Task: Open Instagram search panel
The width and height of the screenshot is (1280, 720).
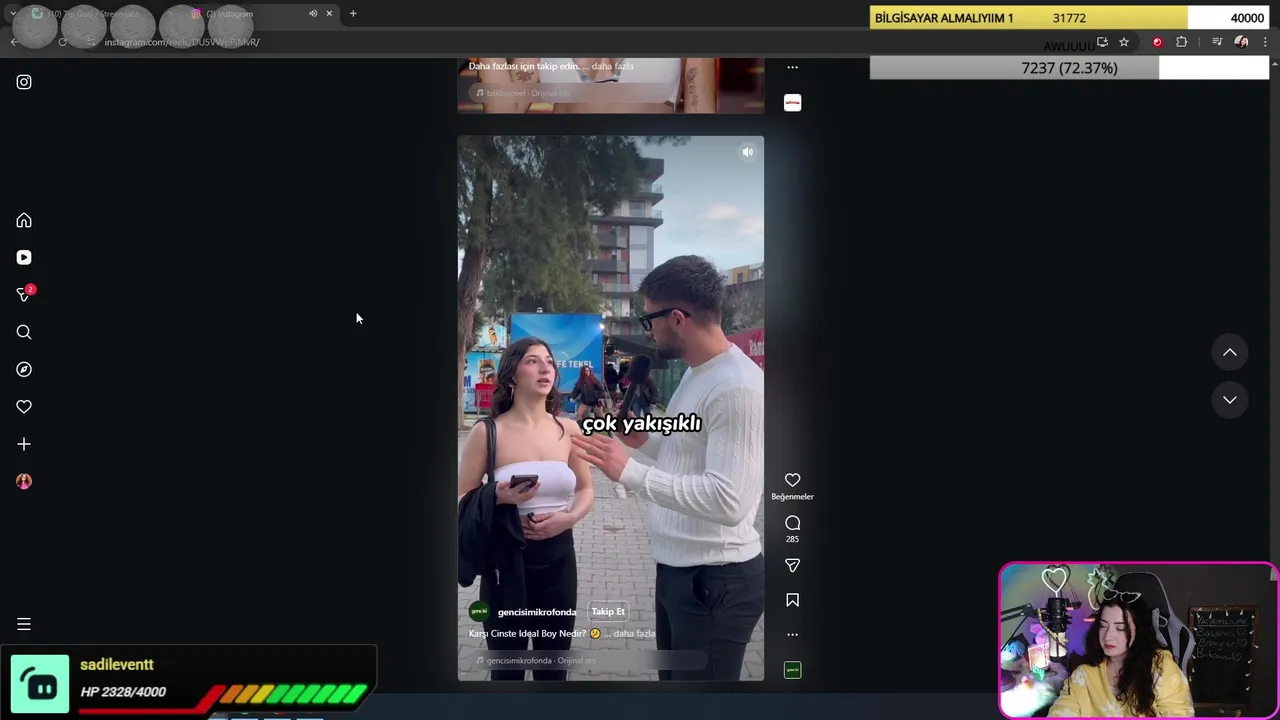Action: (x=24, y=332)
